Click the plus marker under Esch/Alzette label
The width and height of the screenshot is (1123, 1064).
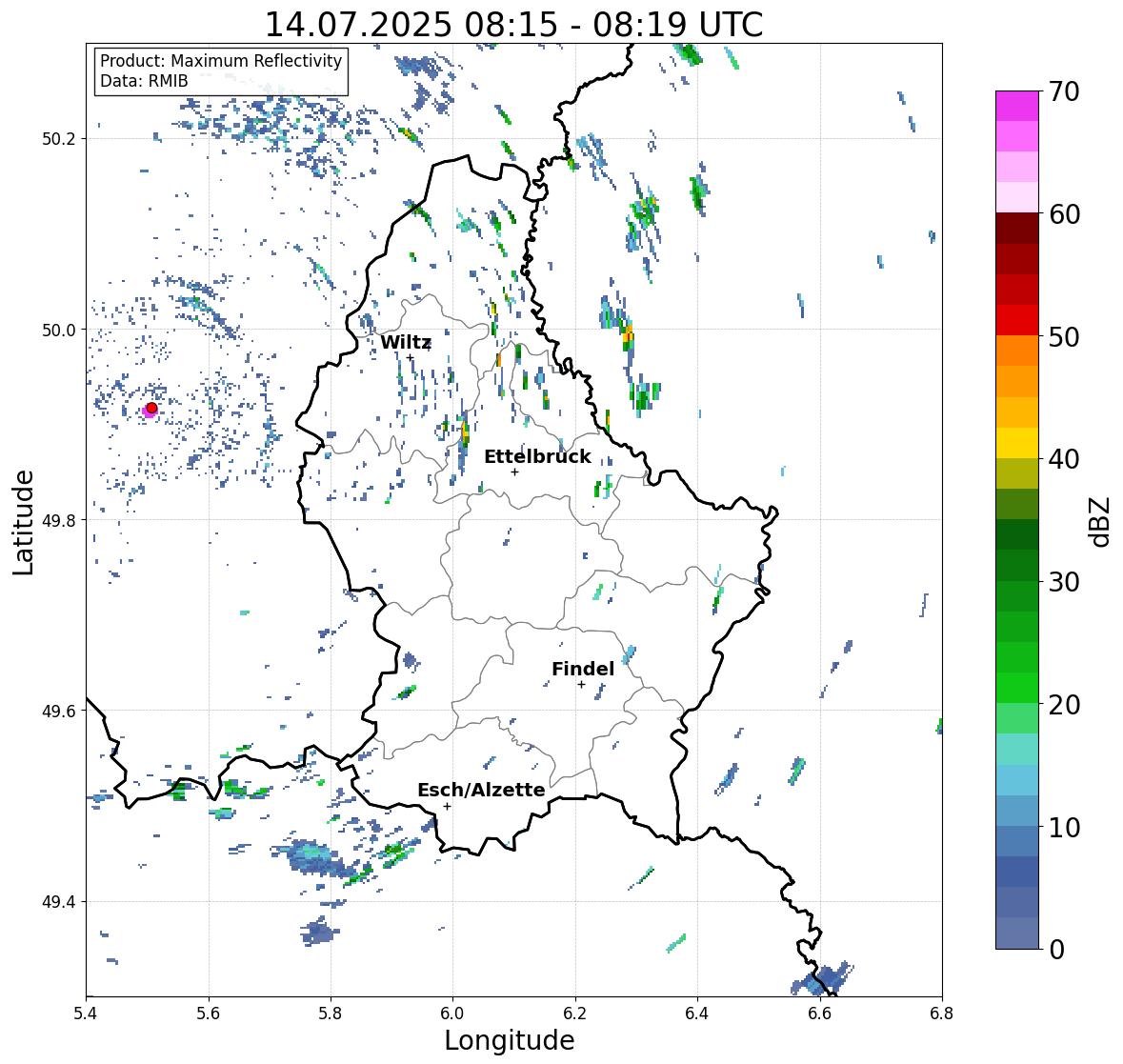click(x=447, y=806)
